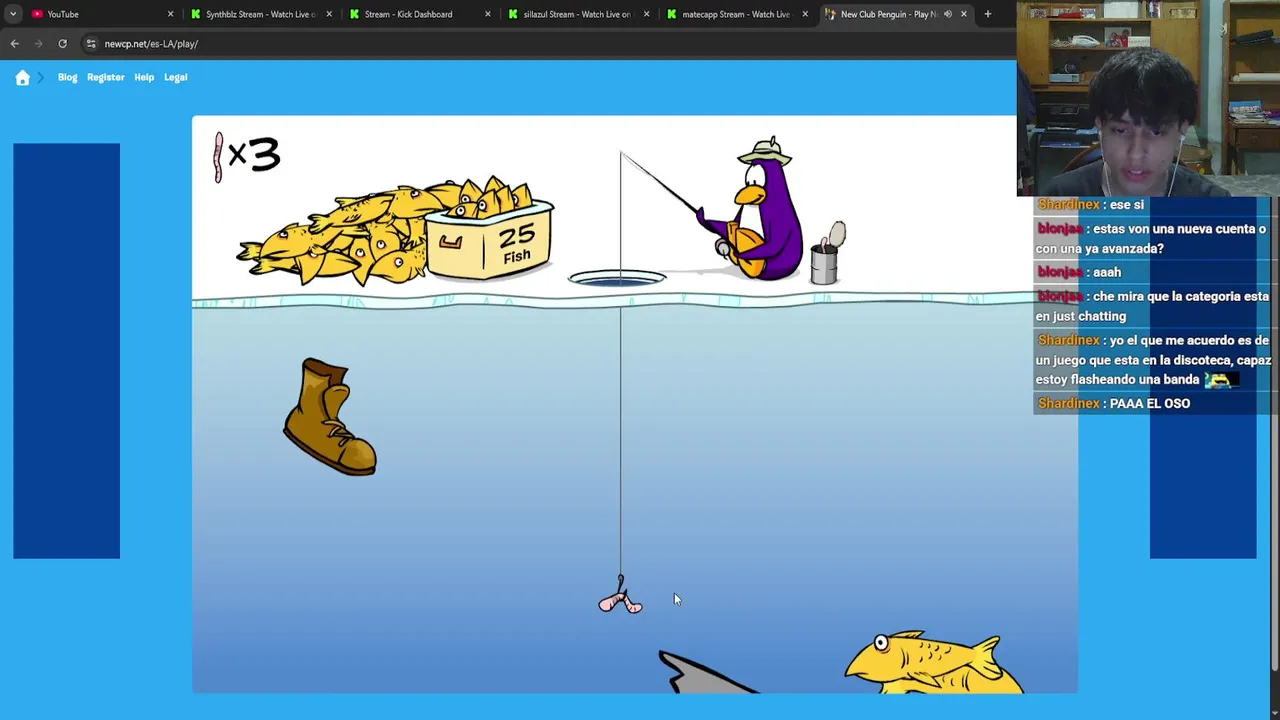Switch to the sillazul Stream tab
This screenshot has height=720, width=1280.
[577, 14]
